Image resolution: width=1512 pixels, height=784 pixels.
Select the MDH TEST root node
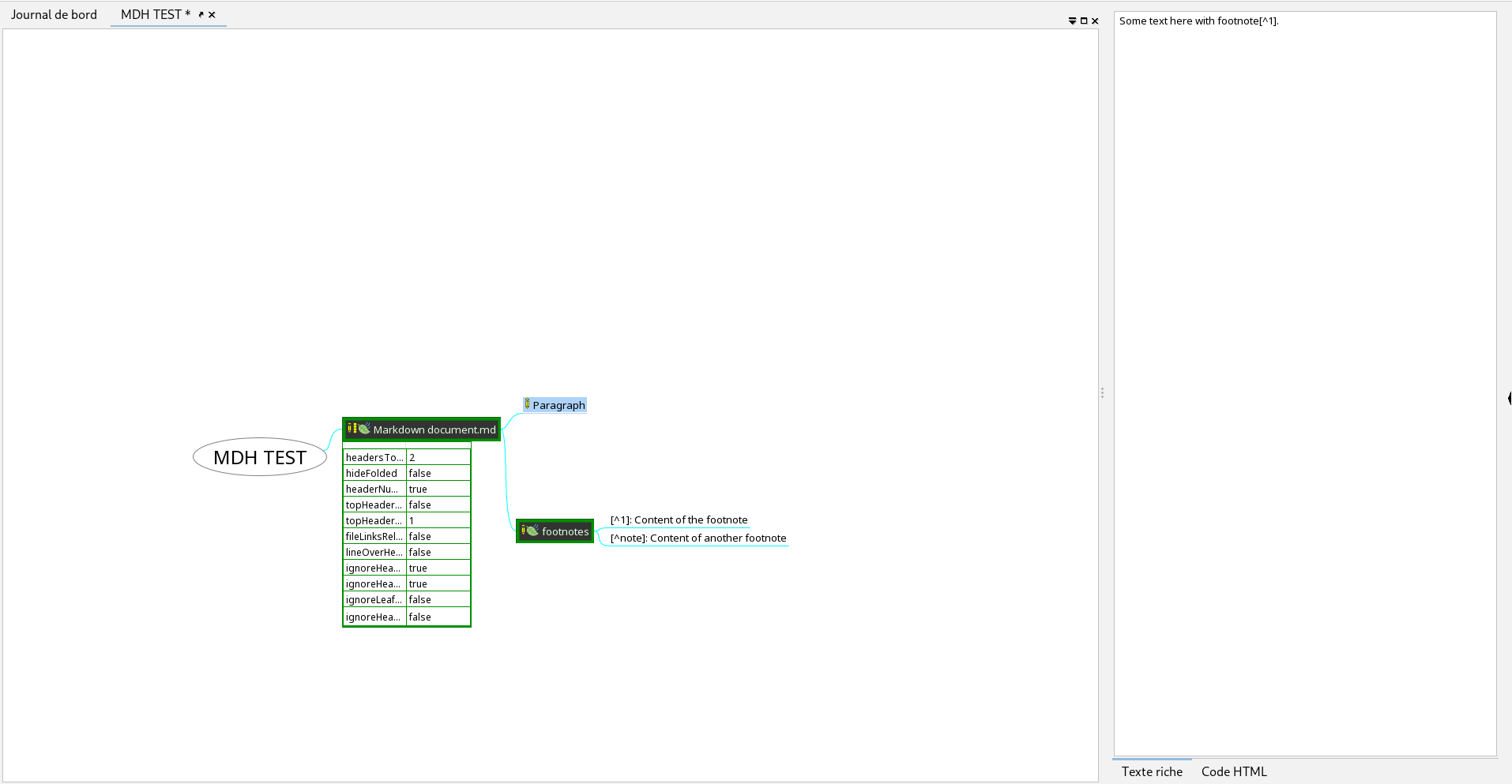[260, 457]
